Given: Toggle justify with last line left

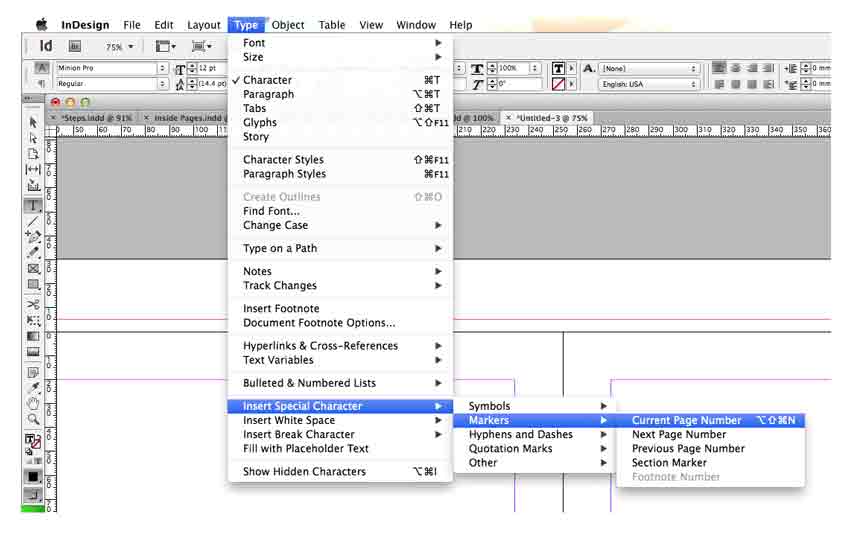Looking at the screenshot, I should 719,84.
